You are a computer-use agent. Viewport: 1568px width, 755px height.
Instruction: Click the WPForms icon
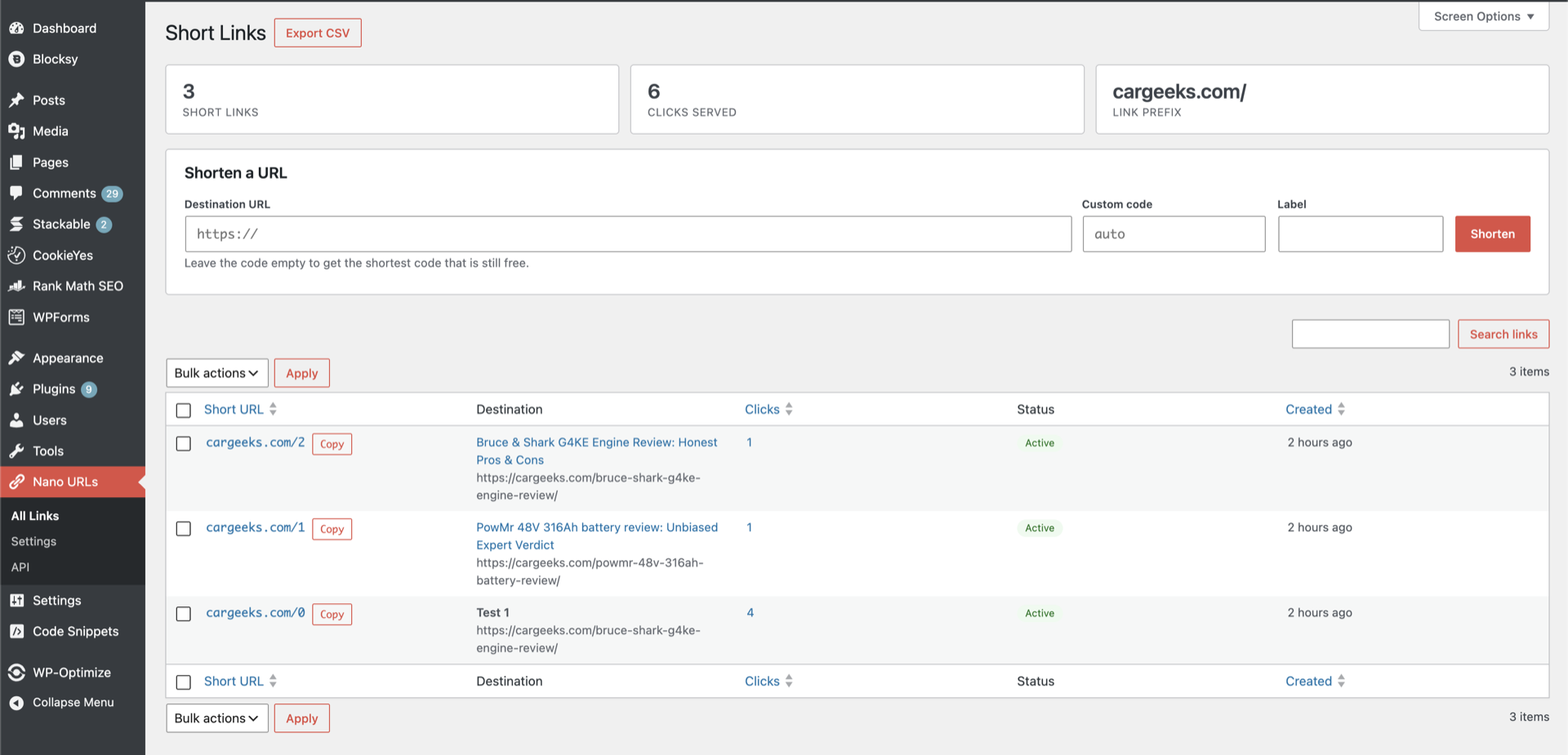click(x=16, y=317)
